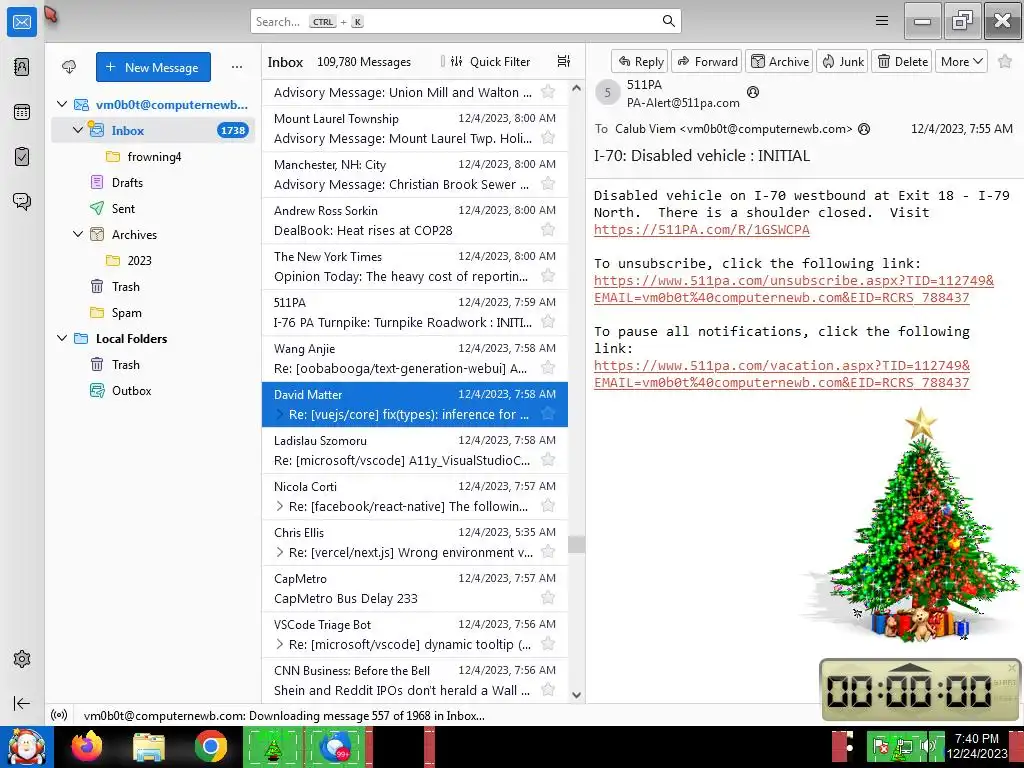The image size is (1024, 768).
Task: Open the 511PA.com/R/1GSWCPA link
Action: (701, 230)
